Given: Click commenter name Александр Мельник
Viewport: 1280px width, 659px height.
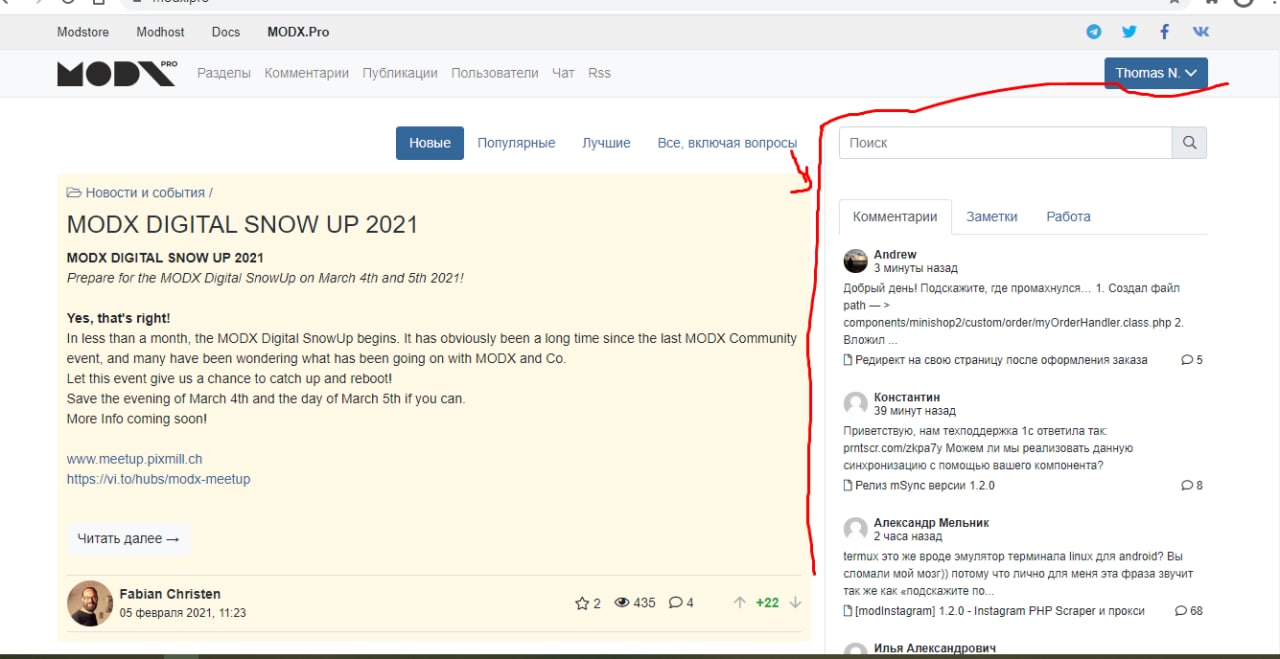Looking at the screenshot, I should 931,523.
